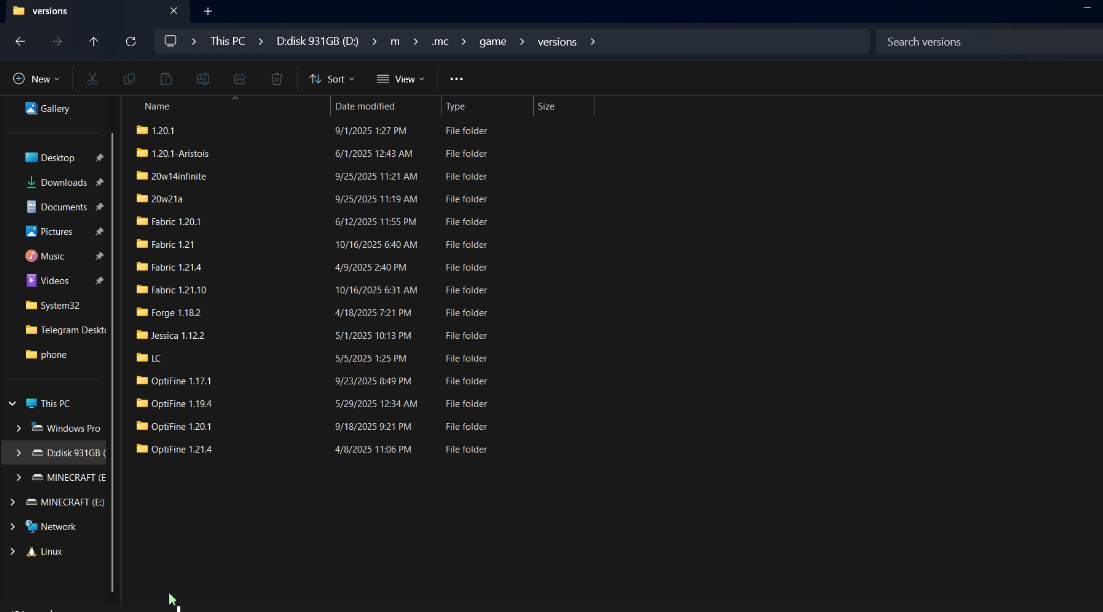This screenshot has height=612, width=1103.
Task: Expand the Windows Pro drive node
Action: (18, 428)
